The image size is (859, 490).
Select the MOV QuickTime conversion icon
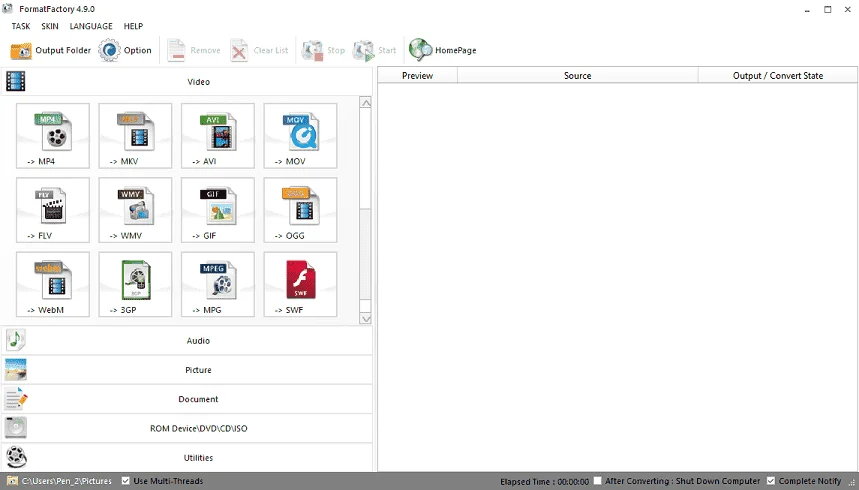click(300, 135)
